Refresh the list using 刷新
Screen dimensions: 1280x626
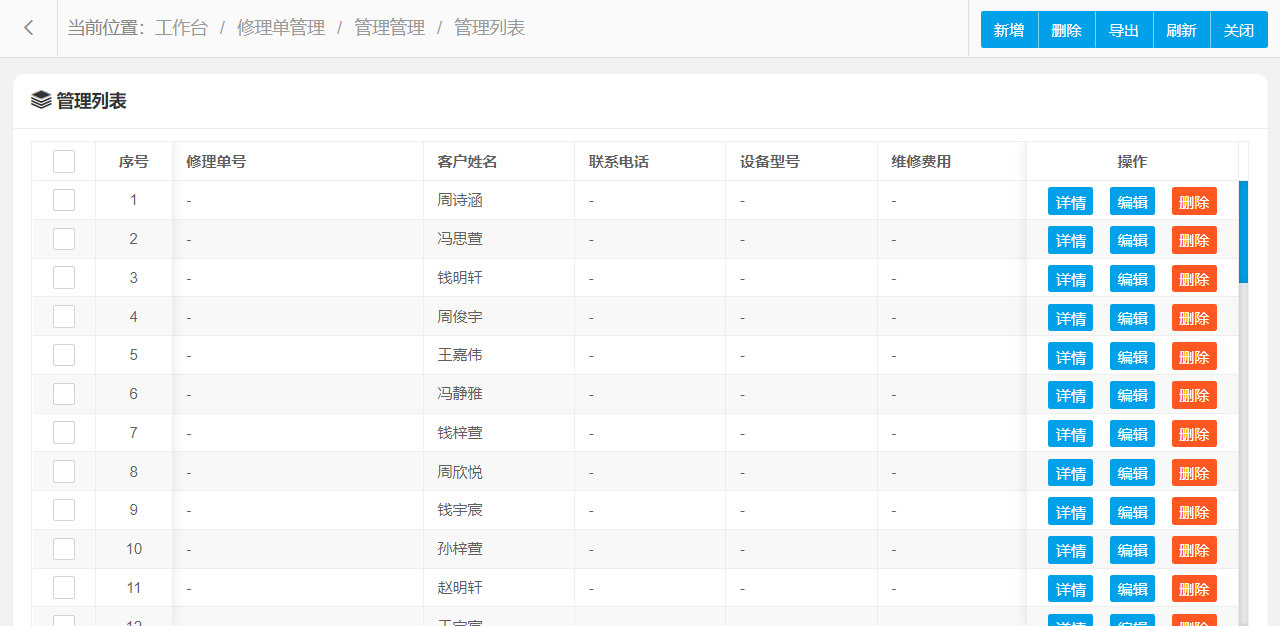(x=1182, y=30)
